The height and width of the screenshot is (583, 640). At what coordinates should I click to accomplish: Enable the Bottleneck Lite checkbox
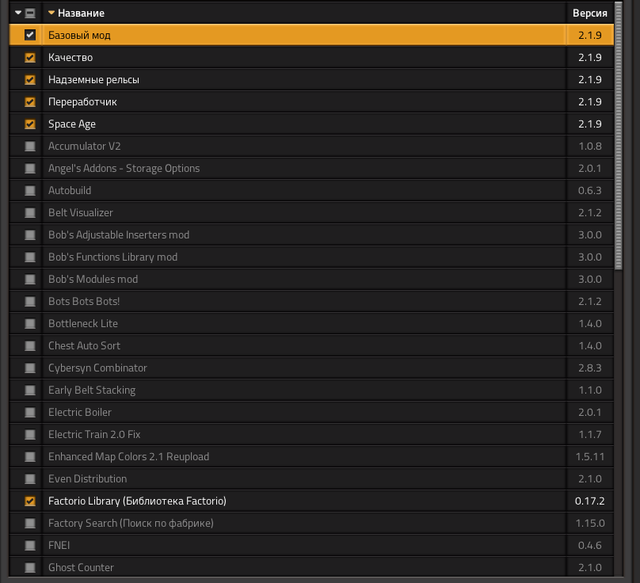[x=30, y=324]
